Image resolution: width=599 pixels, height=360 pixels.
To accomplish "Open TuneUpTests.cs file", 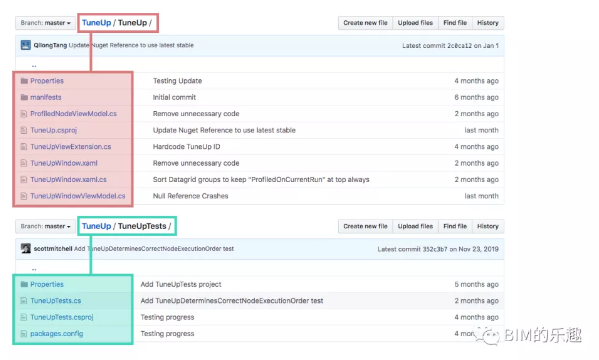I will tap(56, 300).
